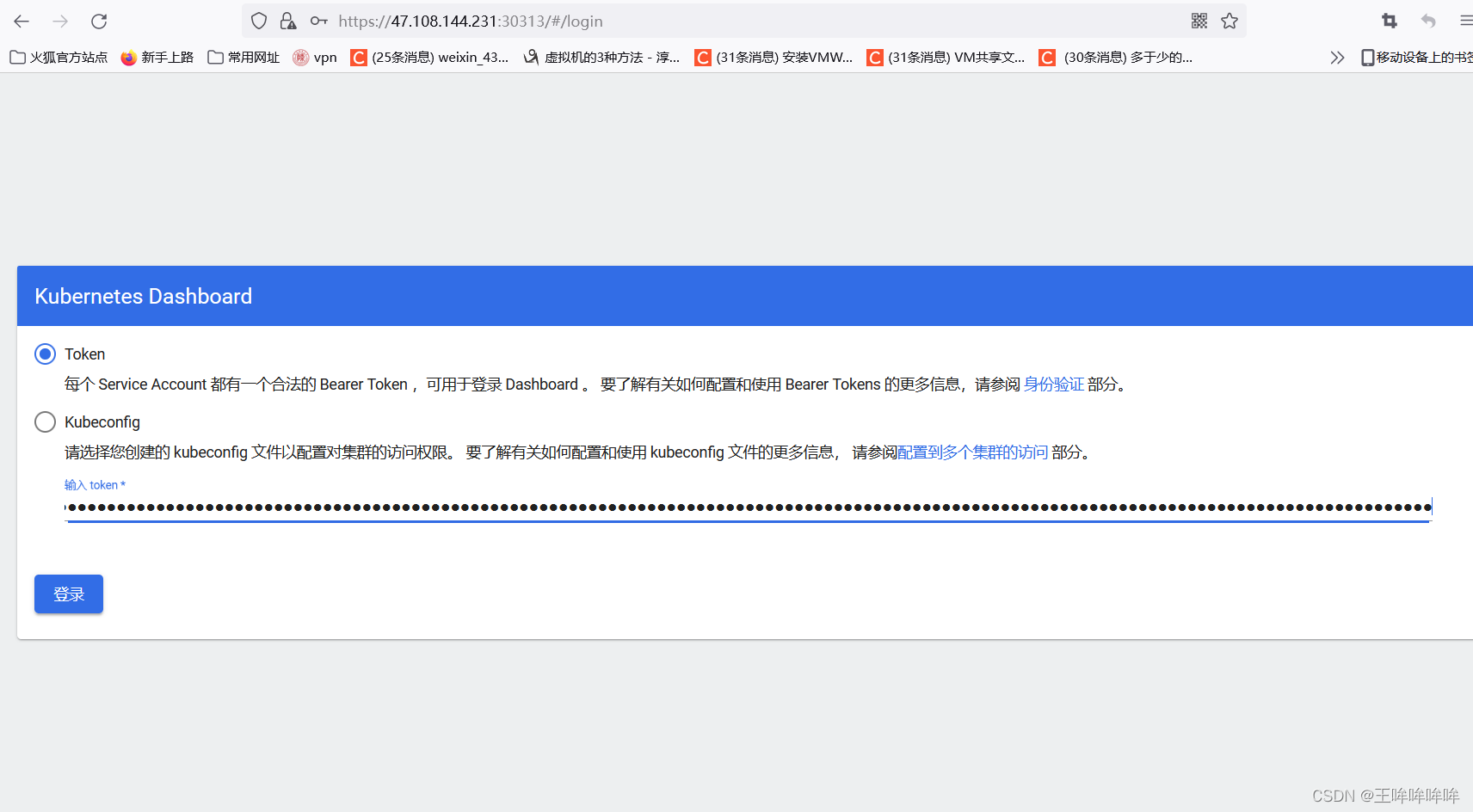Open the weixin_43 CSDN bookmark

pos(429,58)
